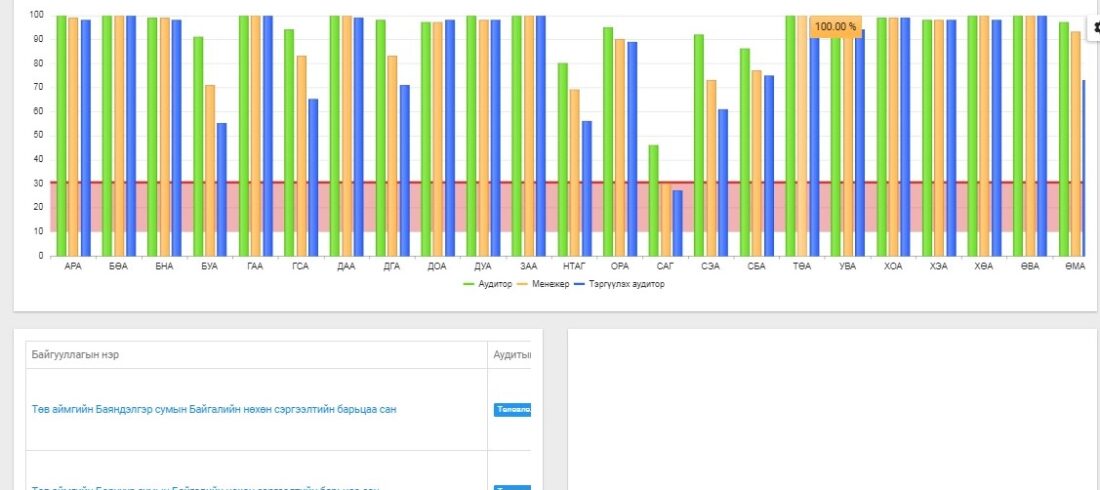Click the ХӨА axis label
Image resolution: width=1100 pixels, height=490 pixels.
point(984,267)
